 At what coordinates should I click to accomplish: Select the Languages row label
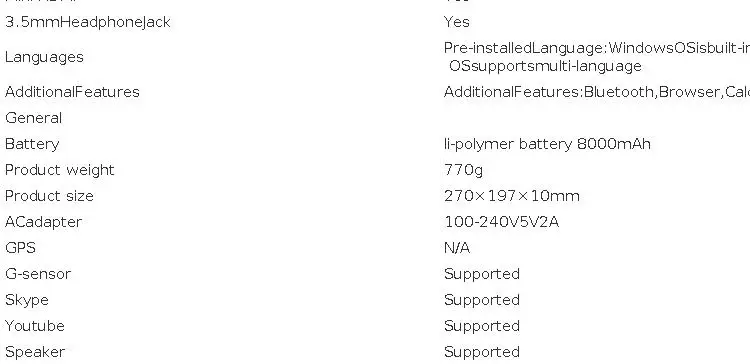(x=44, y=57)
